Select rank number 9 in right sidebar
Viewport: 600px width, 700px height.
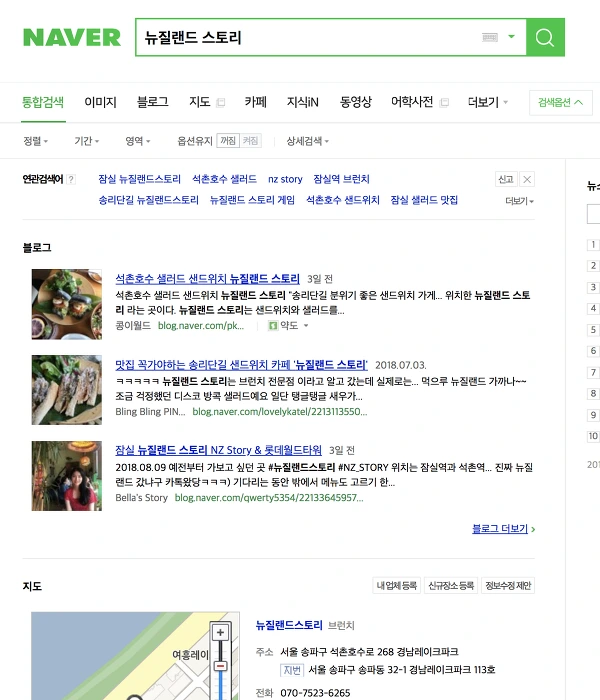pyautogui.click(x=593, y=415)
